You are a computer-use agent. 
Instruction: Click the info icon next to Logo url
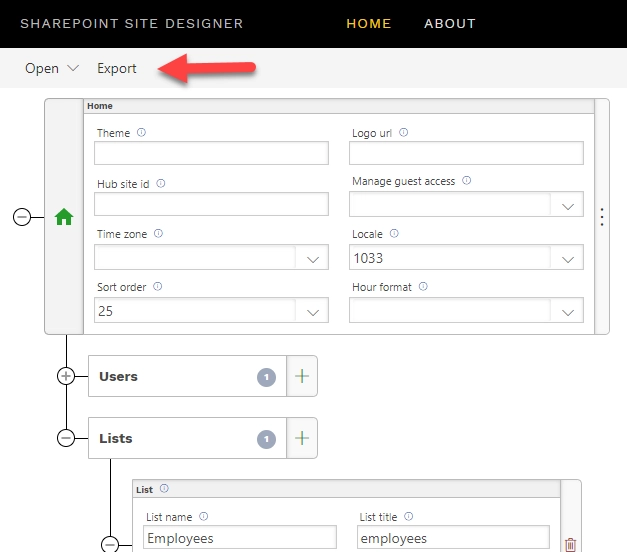pos(403,132)
